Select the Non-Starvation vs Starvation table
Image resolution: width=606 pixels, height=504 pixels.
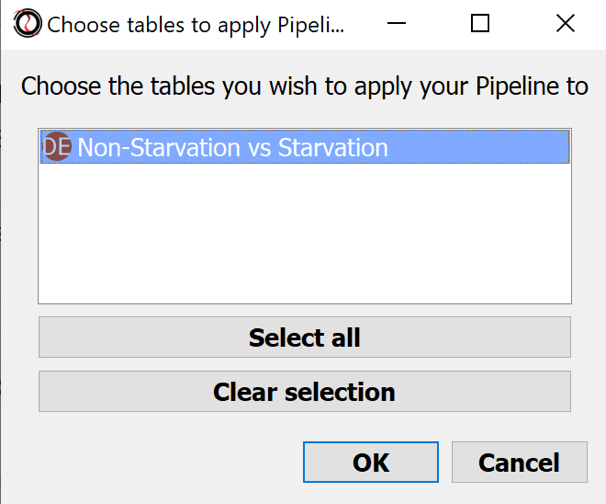click(232, 148)
